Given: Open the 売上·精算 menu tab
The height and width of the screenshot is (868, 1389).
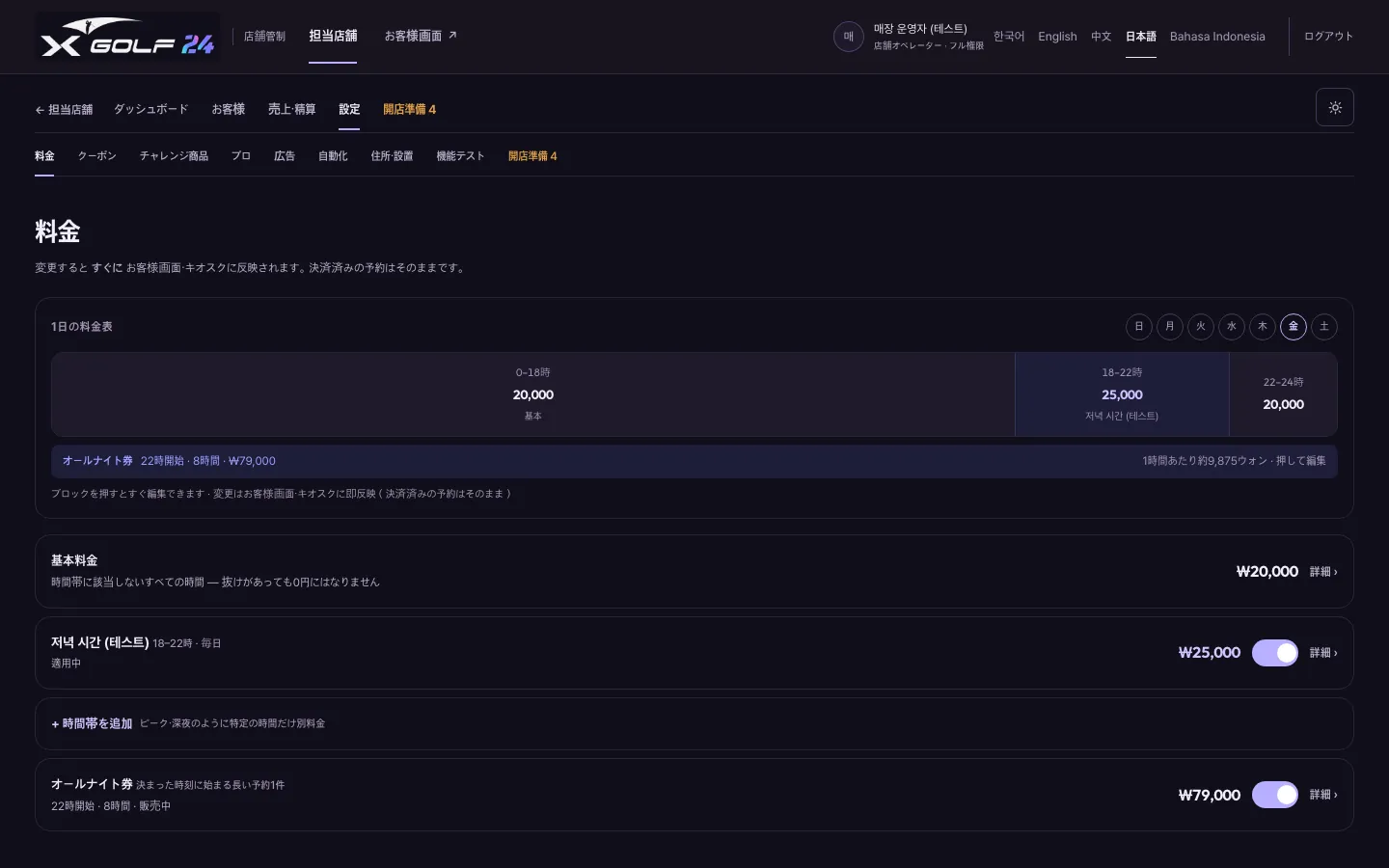Looking at the screenshot, I should [x=292, y=109].
